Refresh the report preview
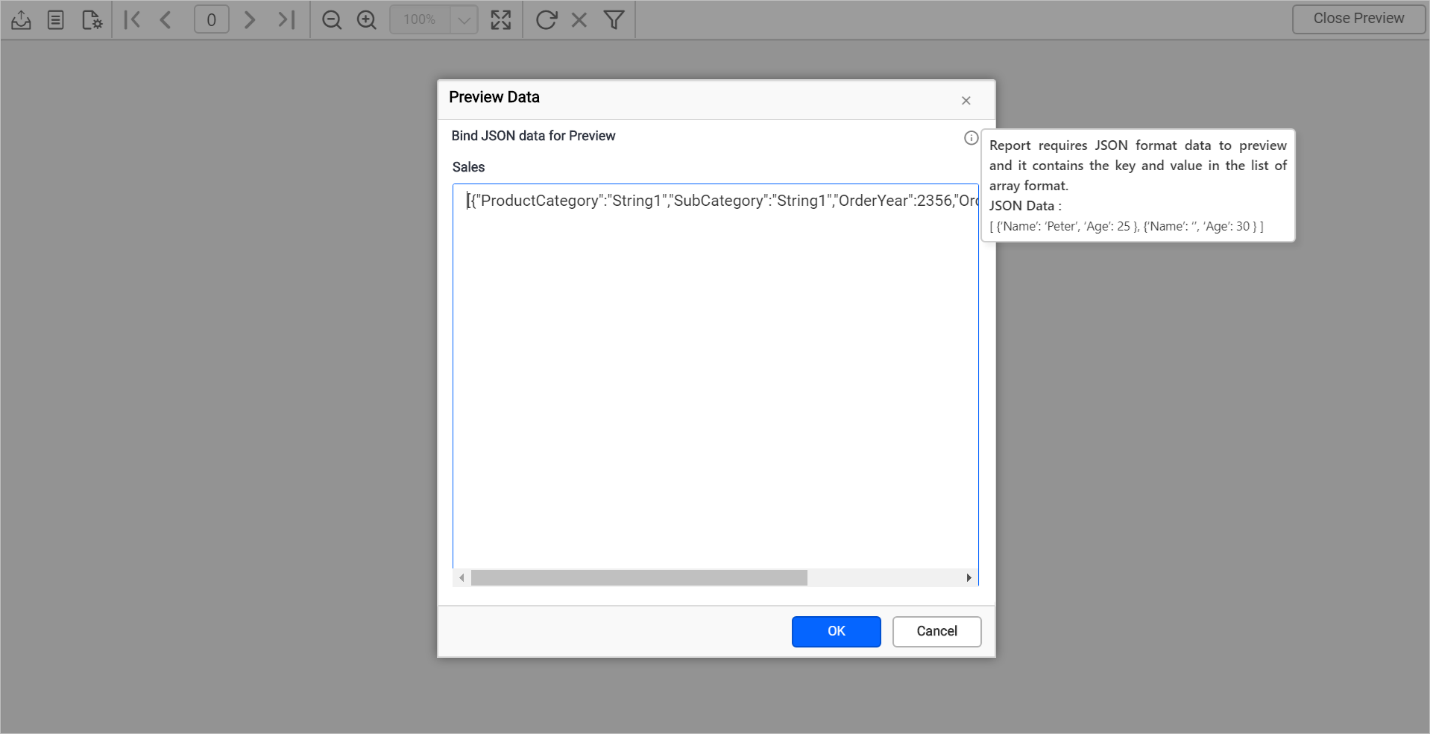 [546, 19]
